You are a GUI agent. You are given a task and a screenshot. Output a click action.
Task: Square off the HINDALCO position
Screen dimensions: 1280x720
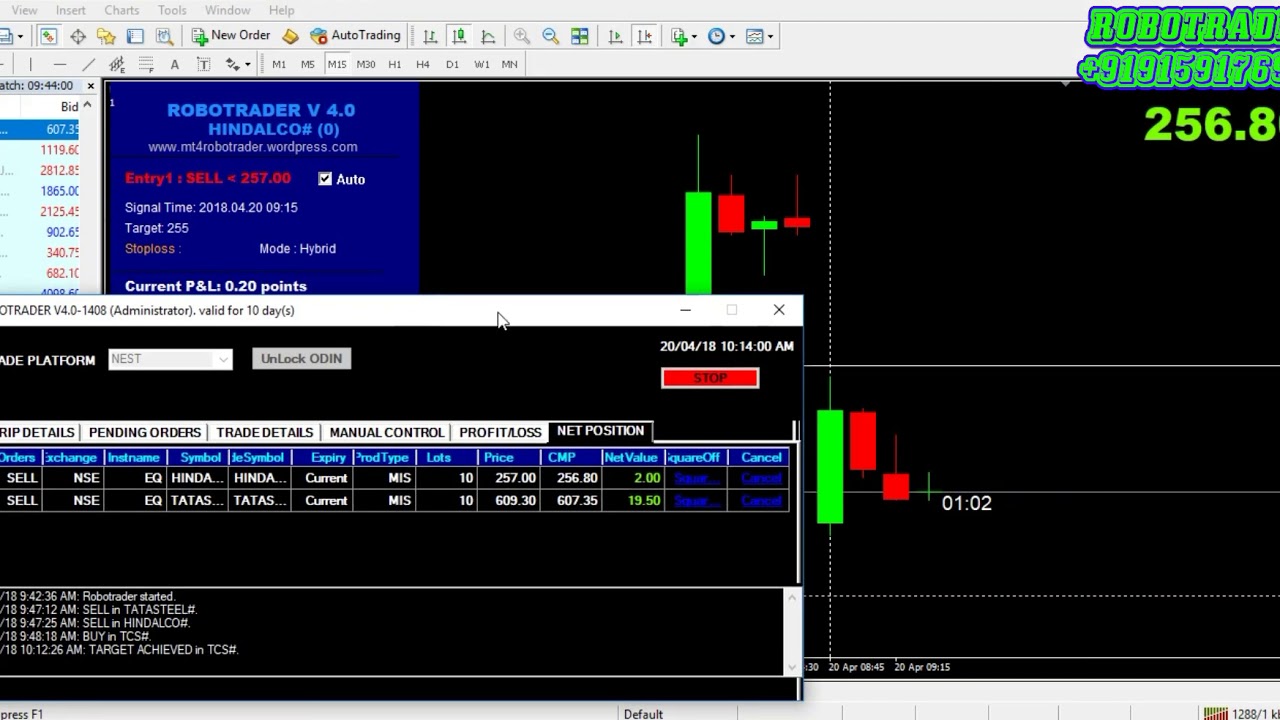click(696, 478)
